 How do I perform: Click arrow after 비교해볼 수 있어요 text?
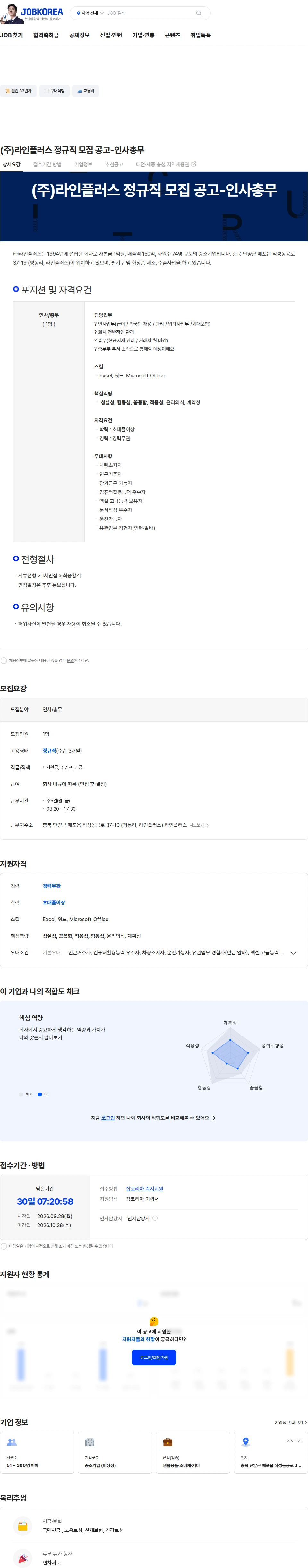click(214, 1118)
